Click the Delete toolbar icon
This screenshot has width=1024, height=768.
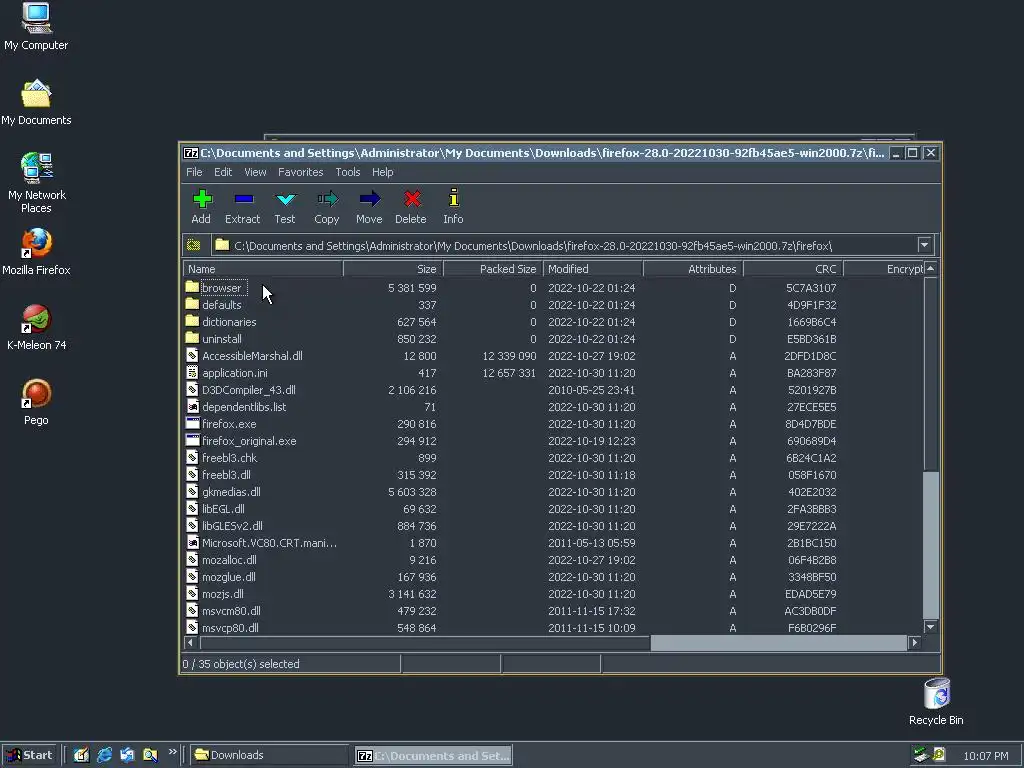coord(411,199)
